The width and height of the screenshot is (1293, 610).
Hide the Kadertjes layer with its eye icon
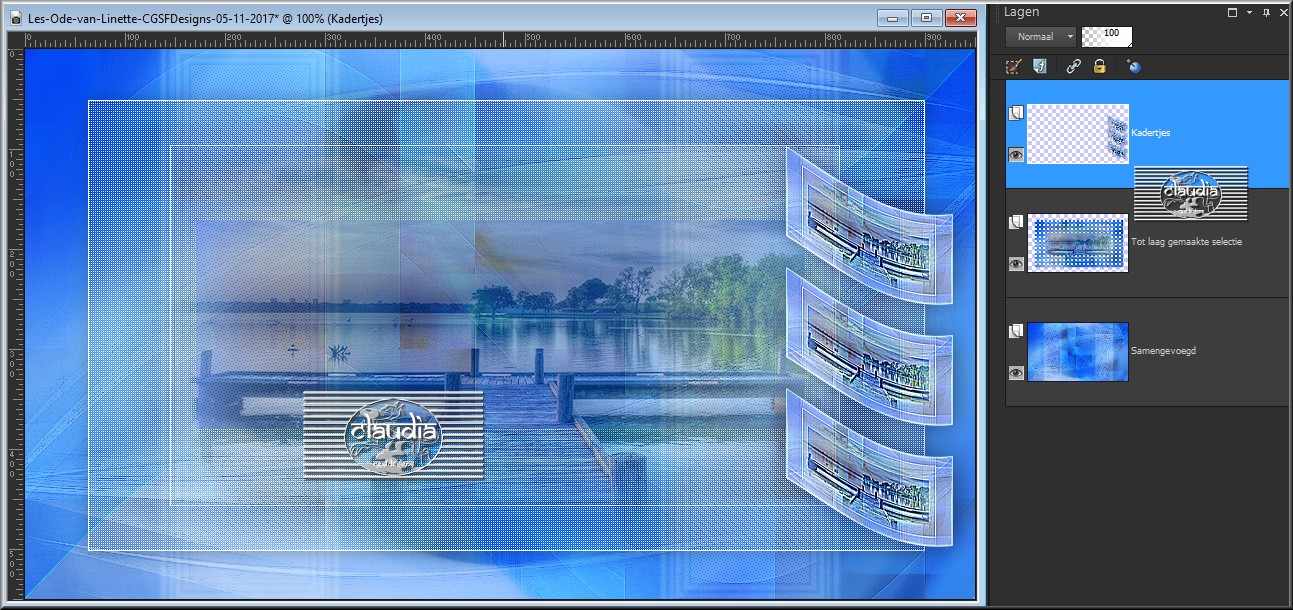click(x=1016, y=155)
